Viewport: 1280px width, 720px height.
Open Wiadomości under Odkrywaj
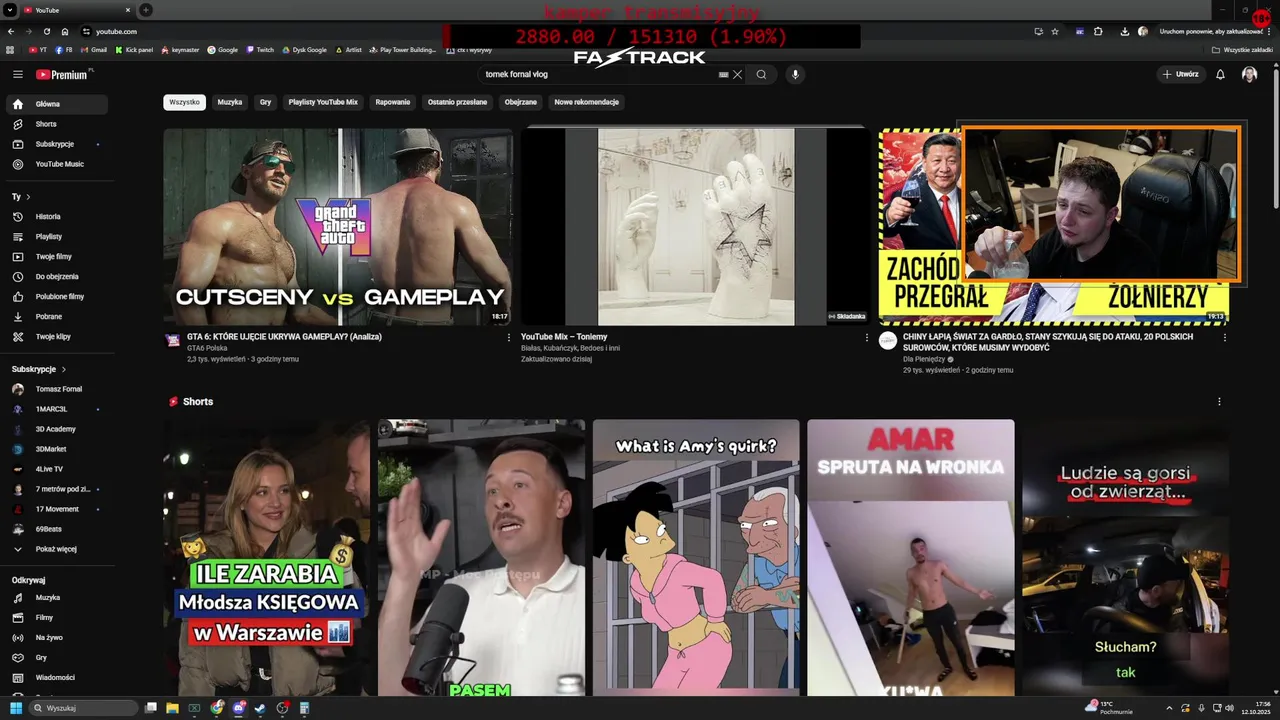56,677
